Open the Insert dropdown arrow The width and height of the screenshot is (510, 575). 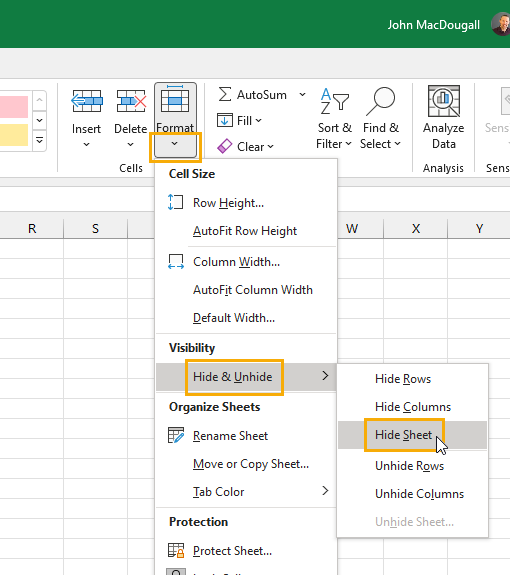coord(87,144)
